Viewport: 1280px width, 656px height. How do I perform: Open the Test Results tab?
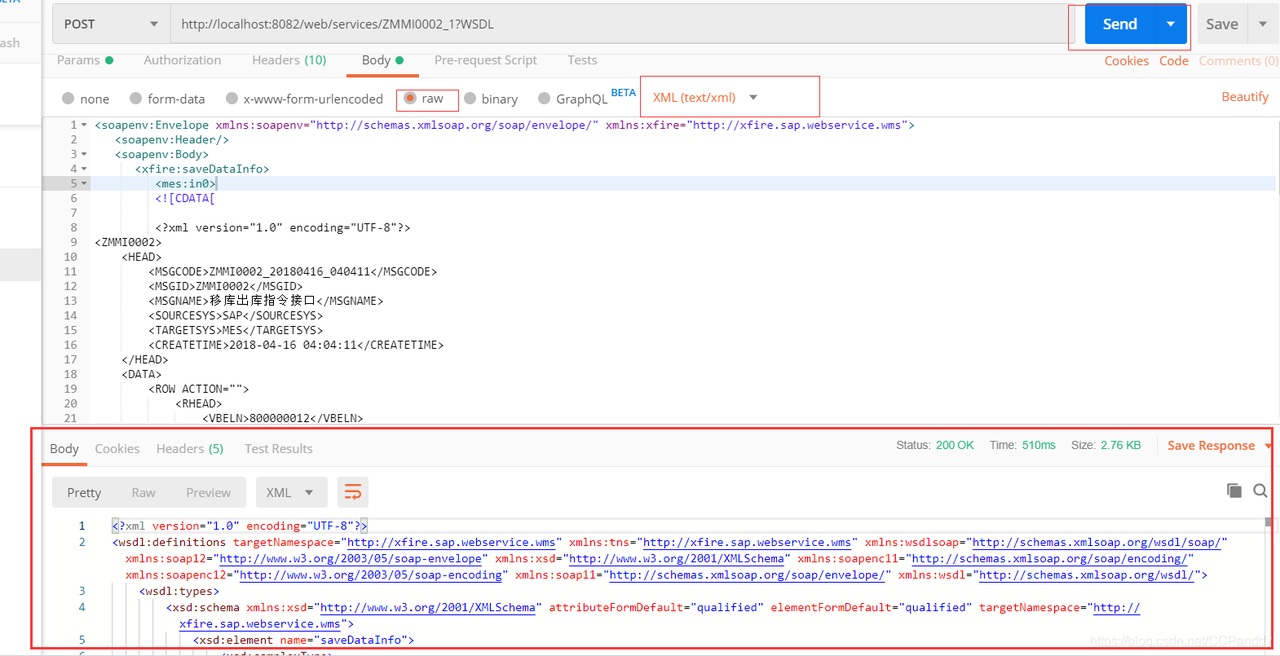click(x=278, y=448)
